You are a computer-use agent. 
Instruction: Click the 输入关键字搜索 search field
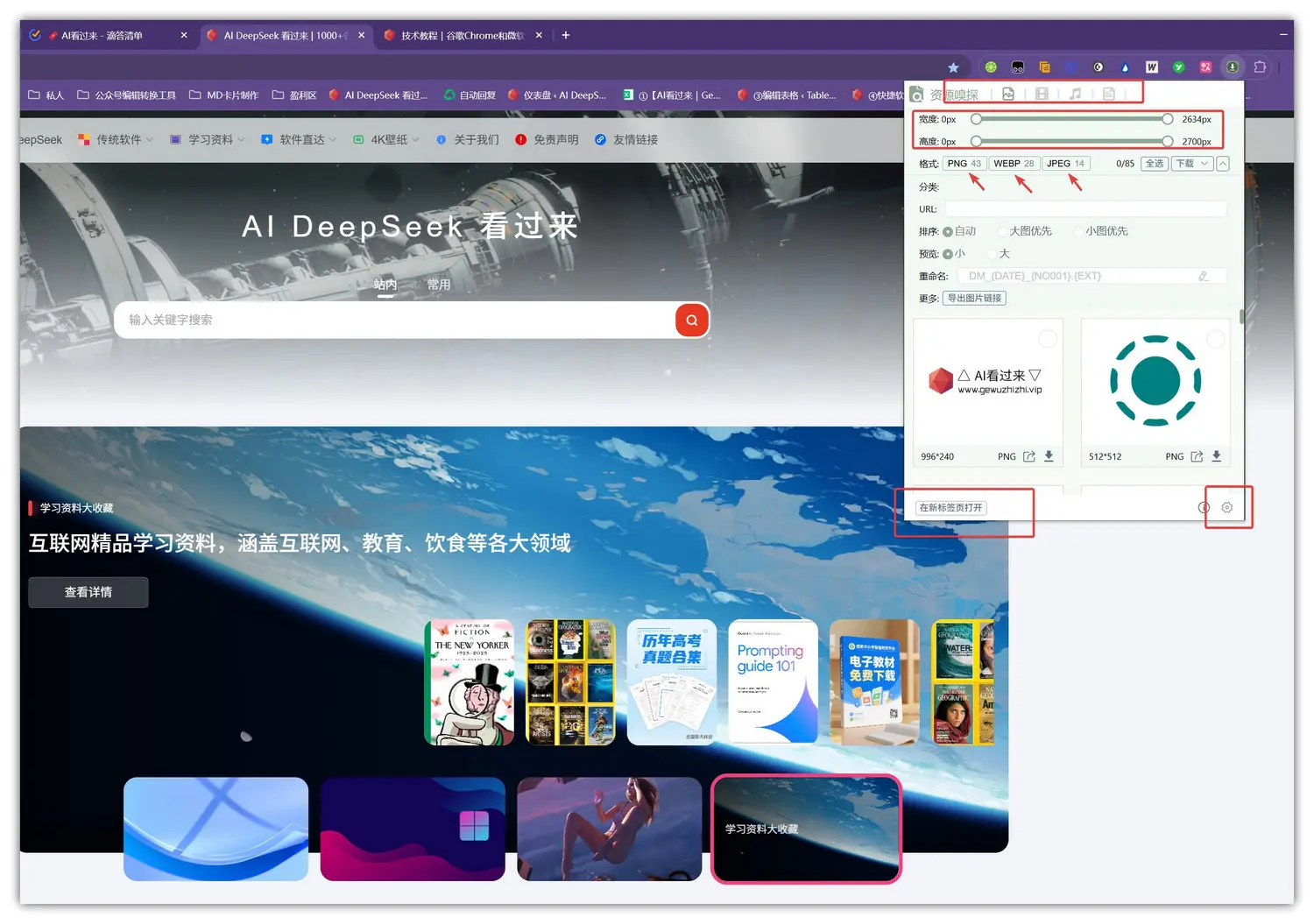(394, 320)
